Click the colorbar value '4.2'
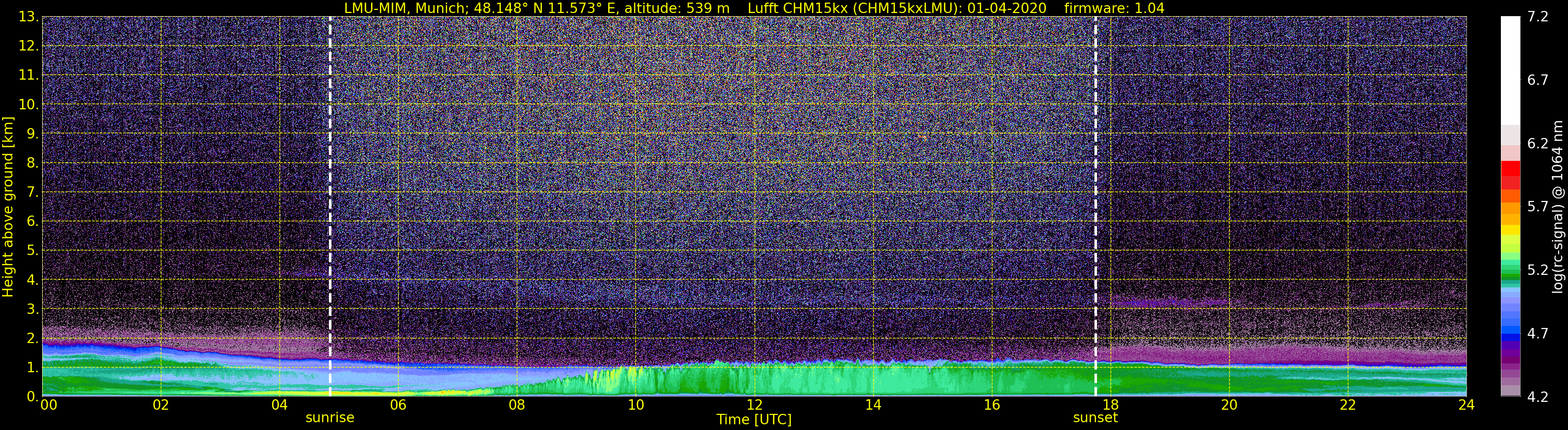Viewport: 1568px width, 430px height. [x=1538, y=397]
